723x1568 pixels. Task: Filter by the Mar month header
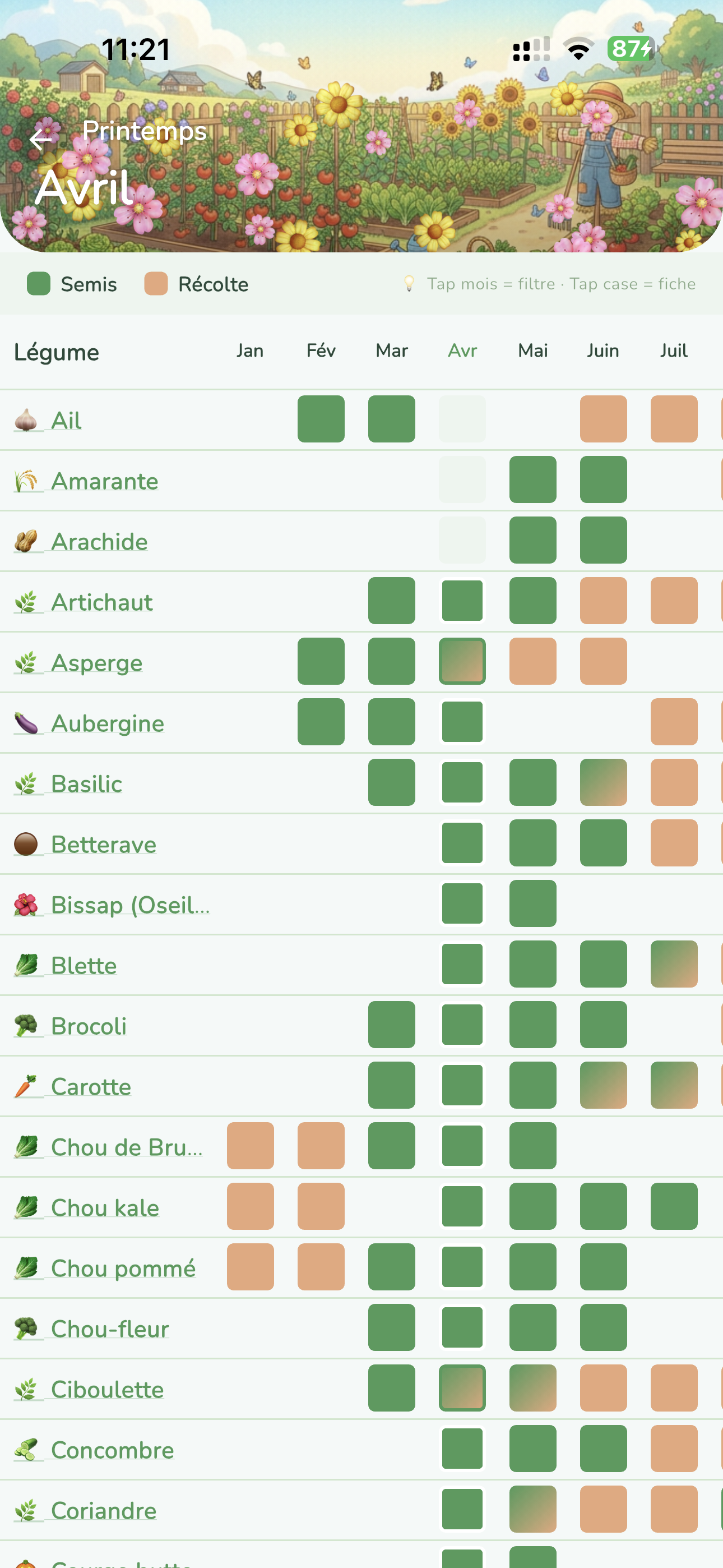coord(391,351)
